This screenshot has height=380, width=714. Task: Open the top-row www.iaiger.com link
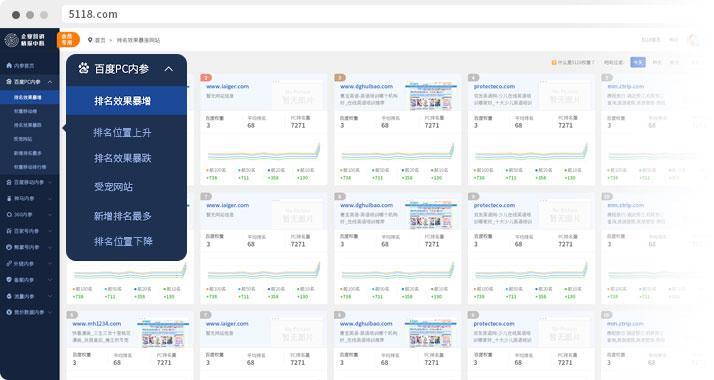point(227,86)
